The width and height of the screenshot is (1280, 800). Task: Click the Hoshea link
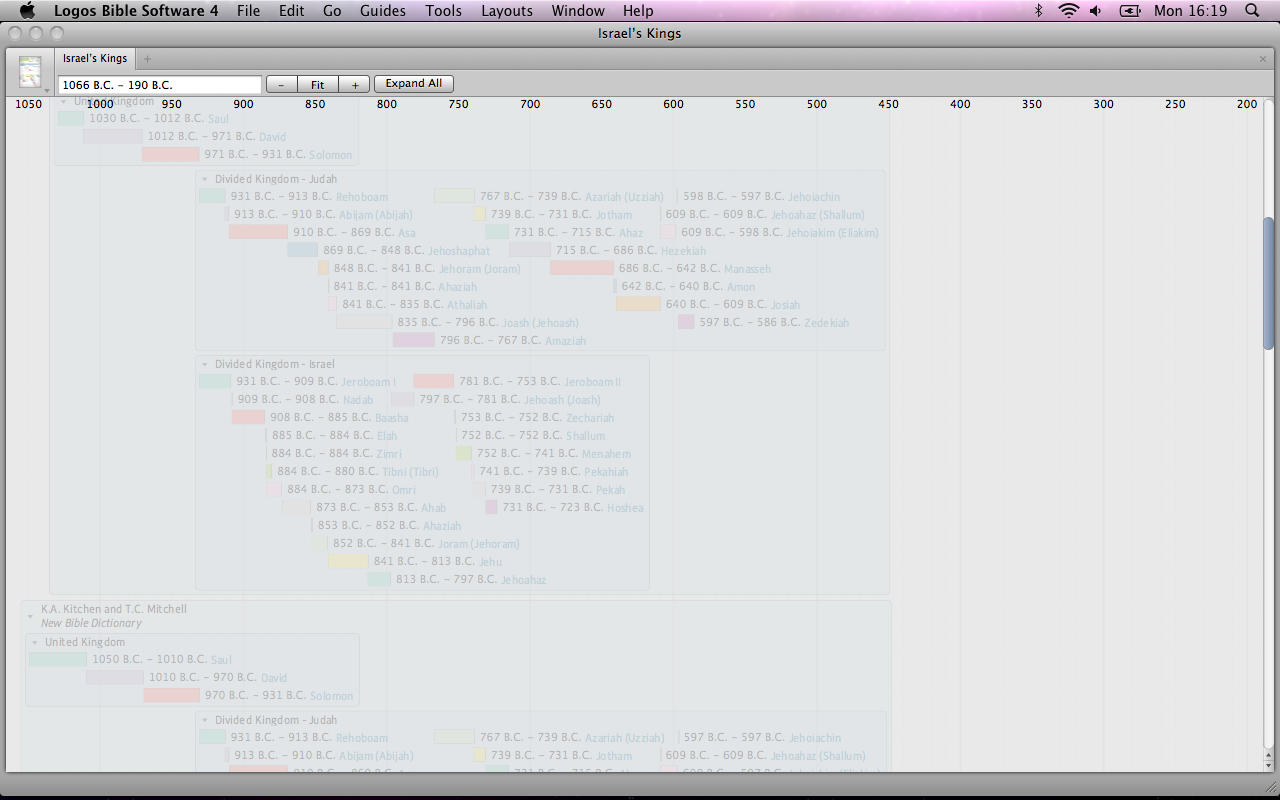tap(625, 508)
